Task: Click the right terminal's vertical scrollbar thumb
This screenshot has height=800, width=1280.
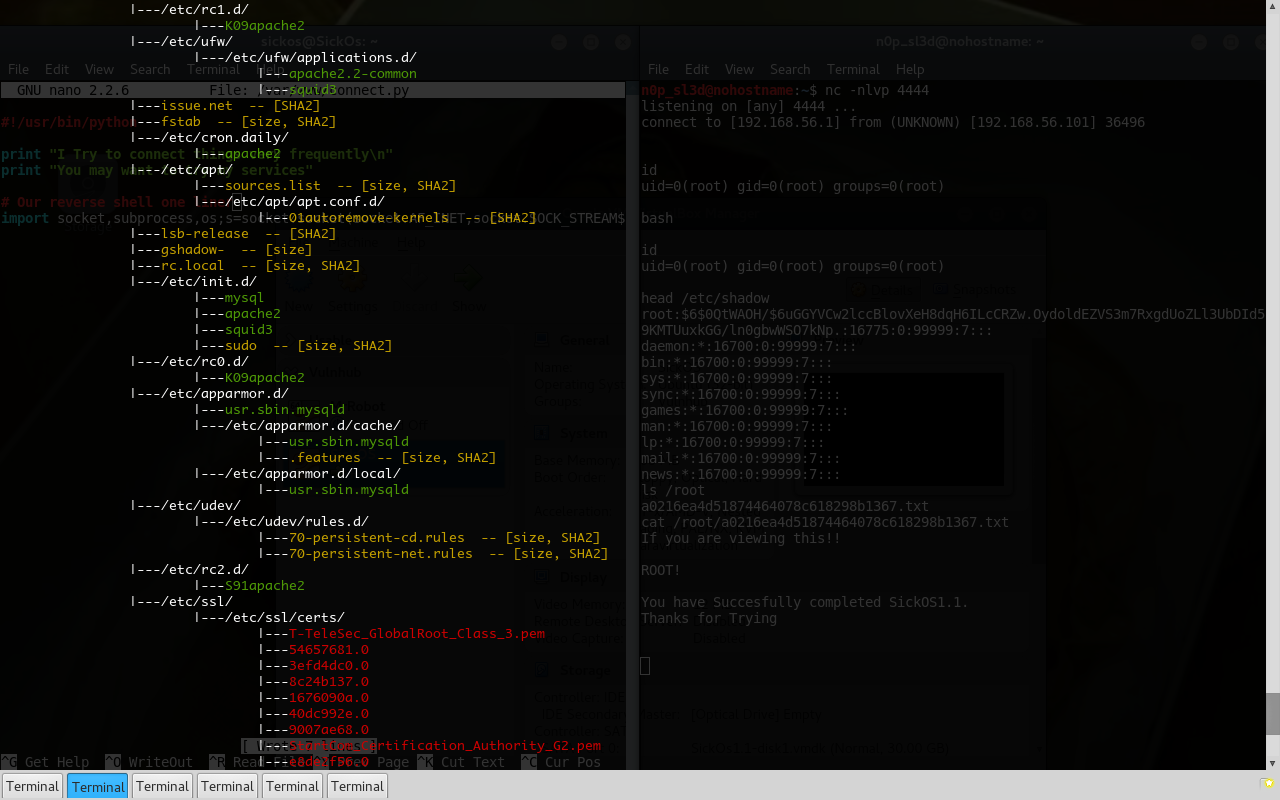Action: (x=1272, y=713)
